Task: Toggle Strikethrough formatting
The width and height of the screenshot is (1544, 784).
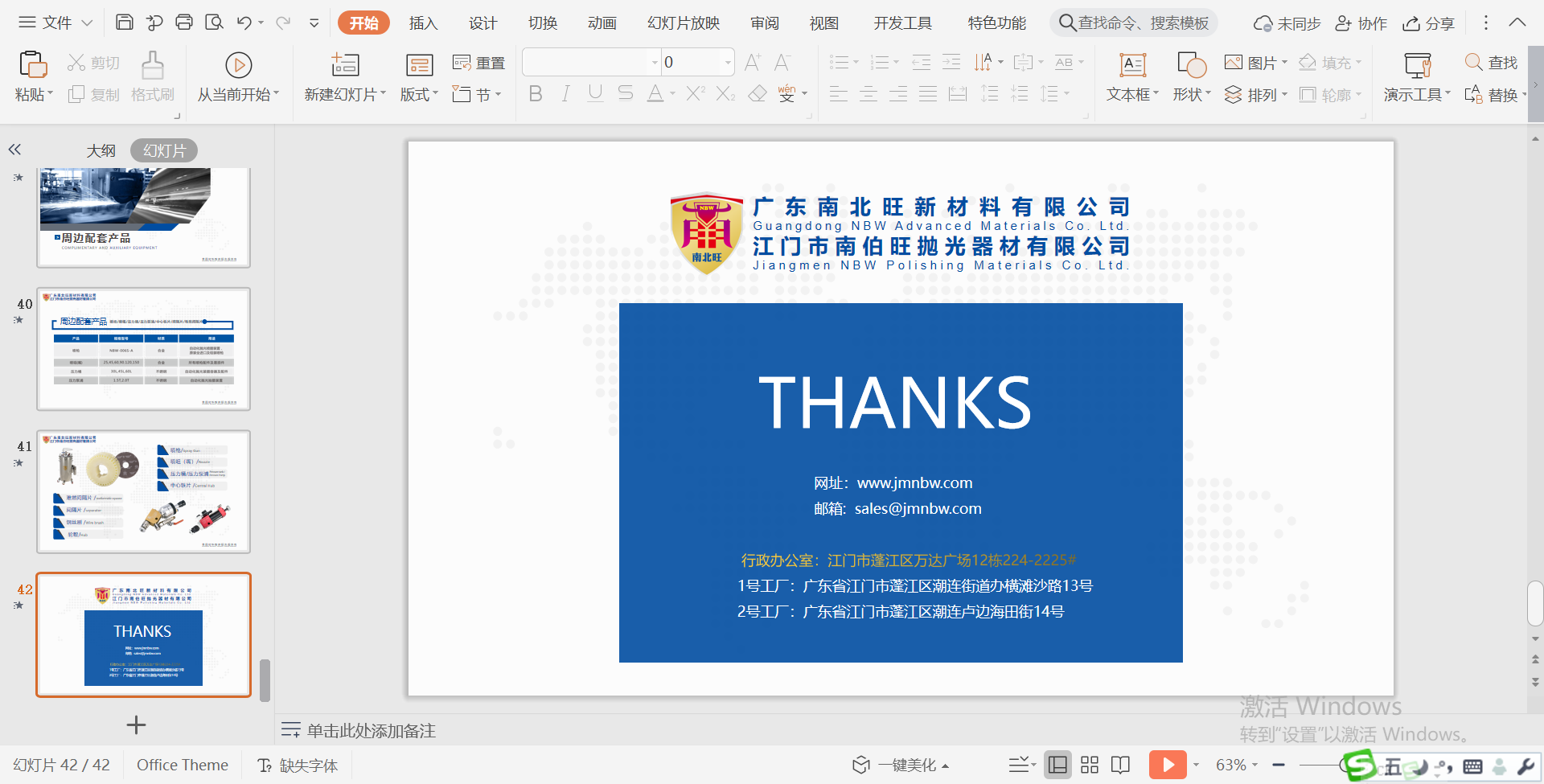Action: pos(626,94)
